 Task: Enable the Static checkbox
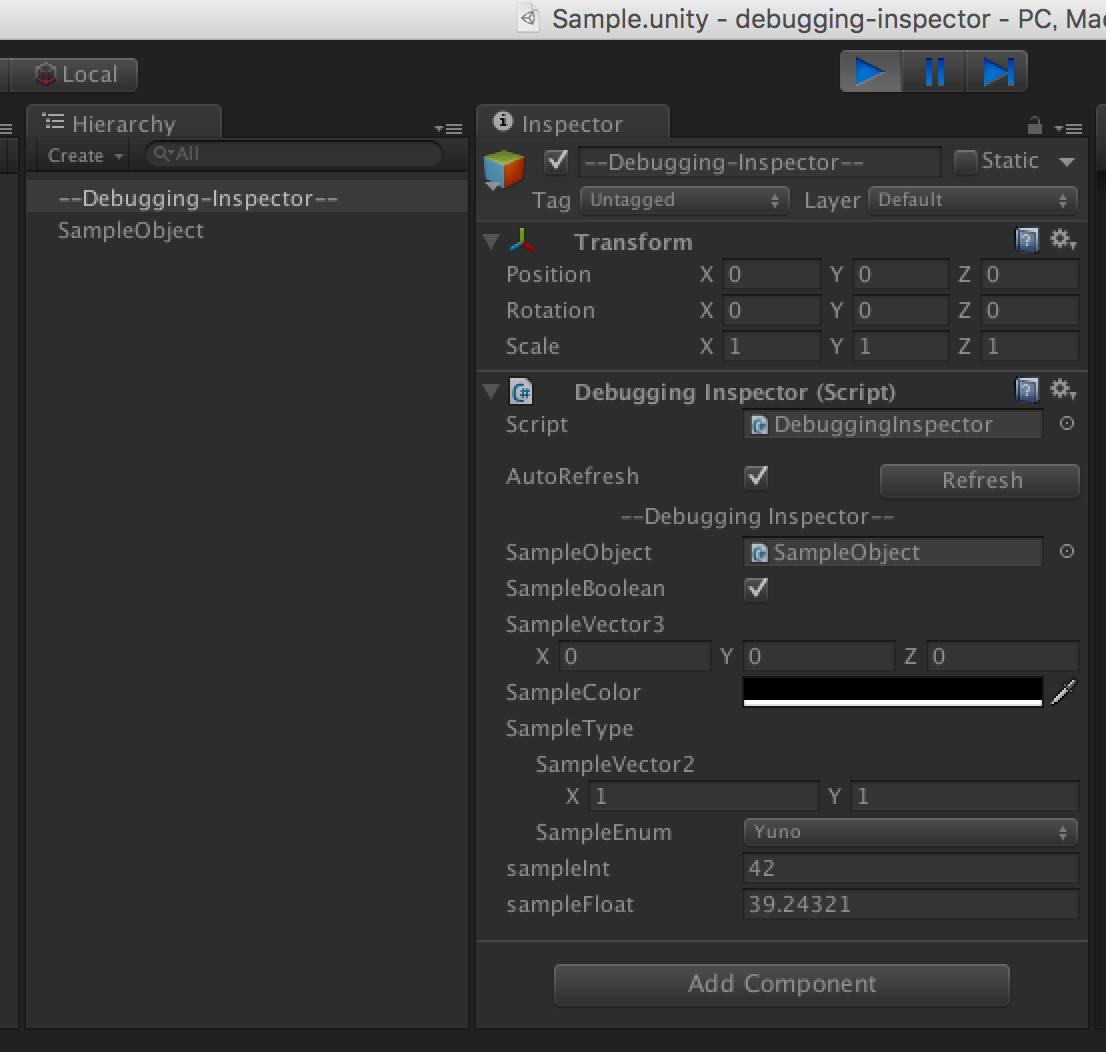click(x=965, y=161)
